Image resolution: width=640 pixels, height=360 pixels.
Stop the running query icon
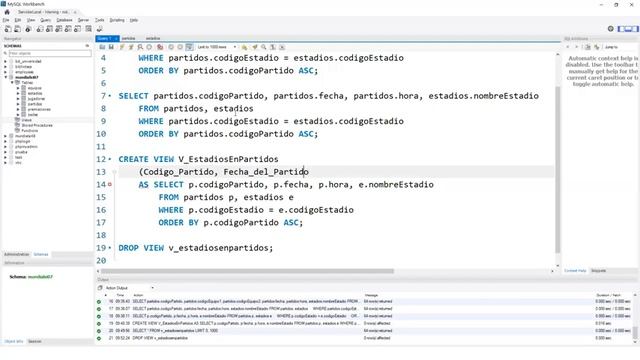149,47
